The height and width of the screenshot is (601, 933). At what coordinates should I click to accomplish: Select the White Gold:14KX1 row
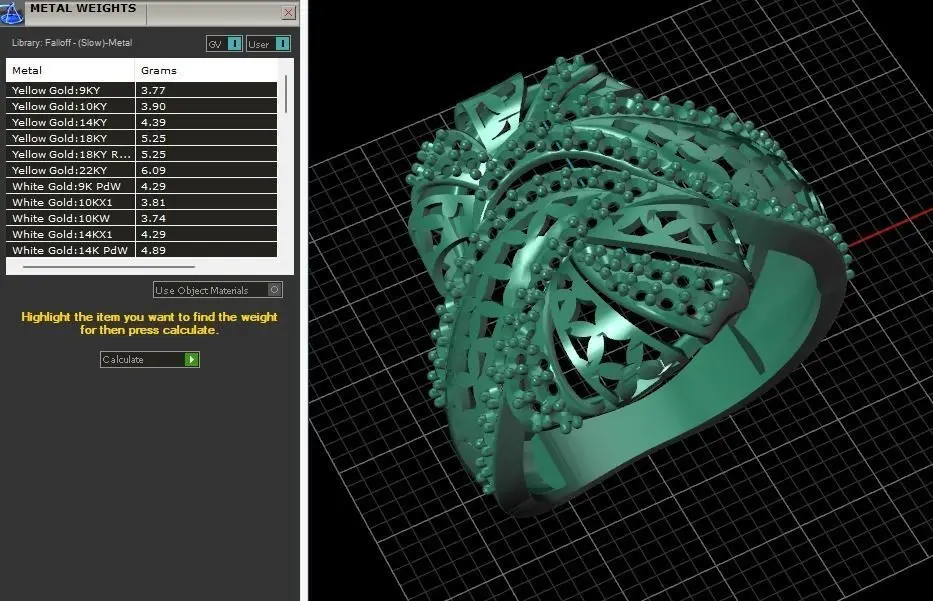pyautogui.click(x=142, y=234)
